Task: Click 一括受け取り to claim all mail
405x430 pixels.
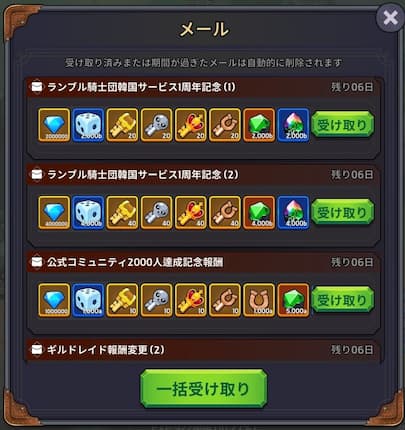Action: tap(204, 389)
